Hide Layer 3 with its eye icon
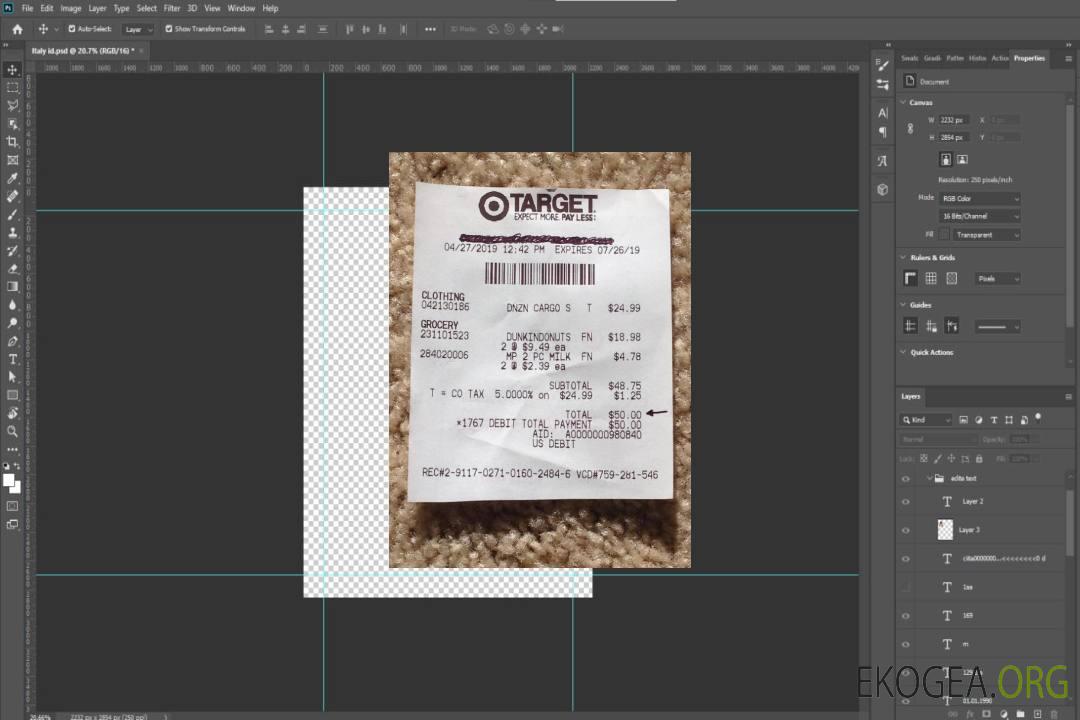This screenshot has height=720, width=1080. coord(906,531)
